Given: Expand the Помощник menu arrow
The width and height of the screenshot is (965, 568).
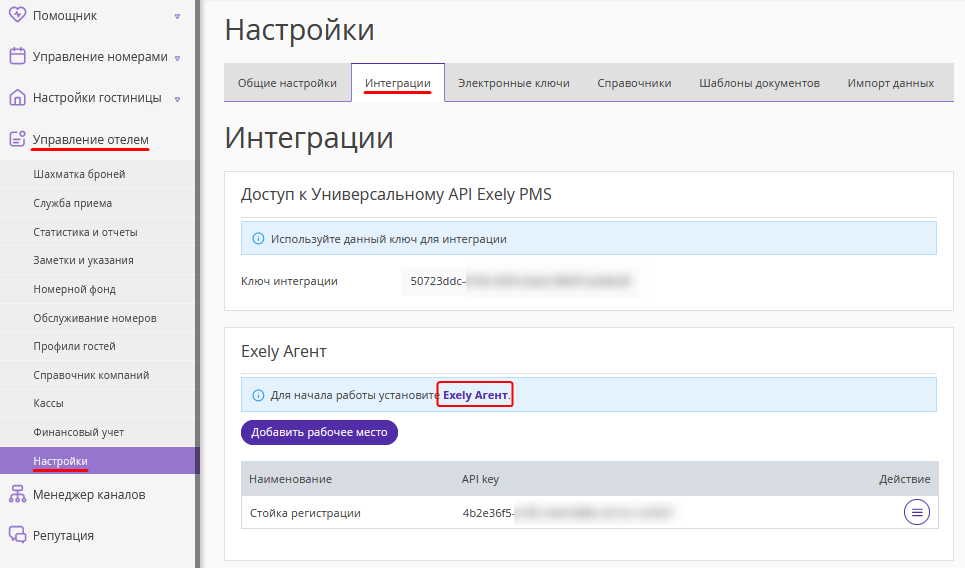Looking at the screenshot, I should (x=177, y=17).
